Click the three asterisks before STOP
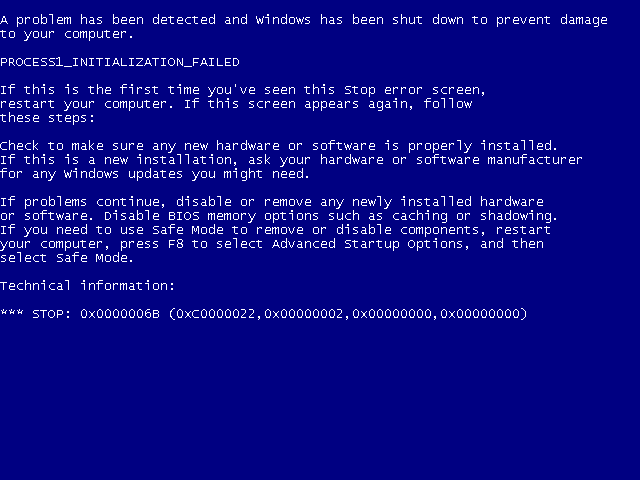 12,313
